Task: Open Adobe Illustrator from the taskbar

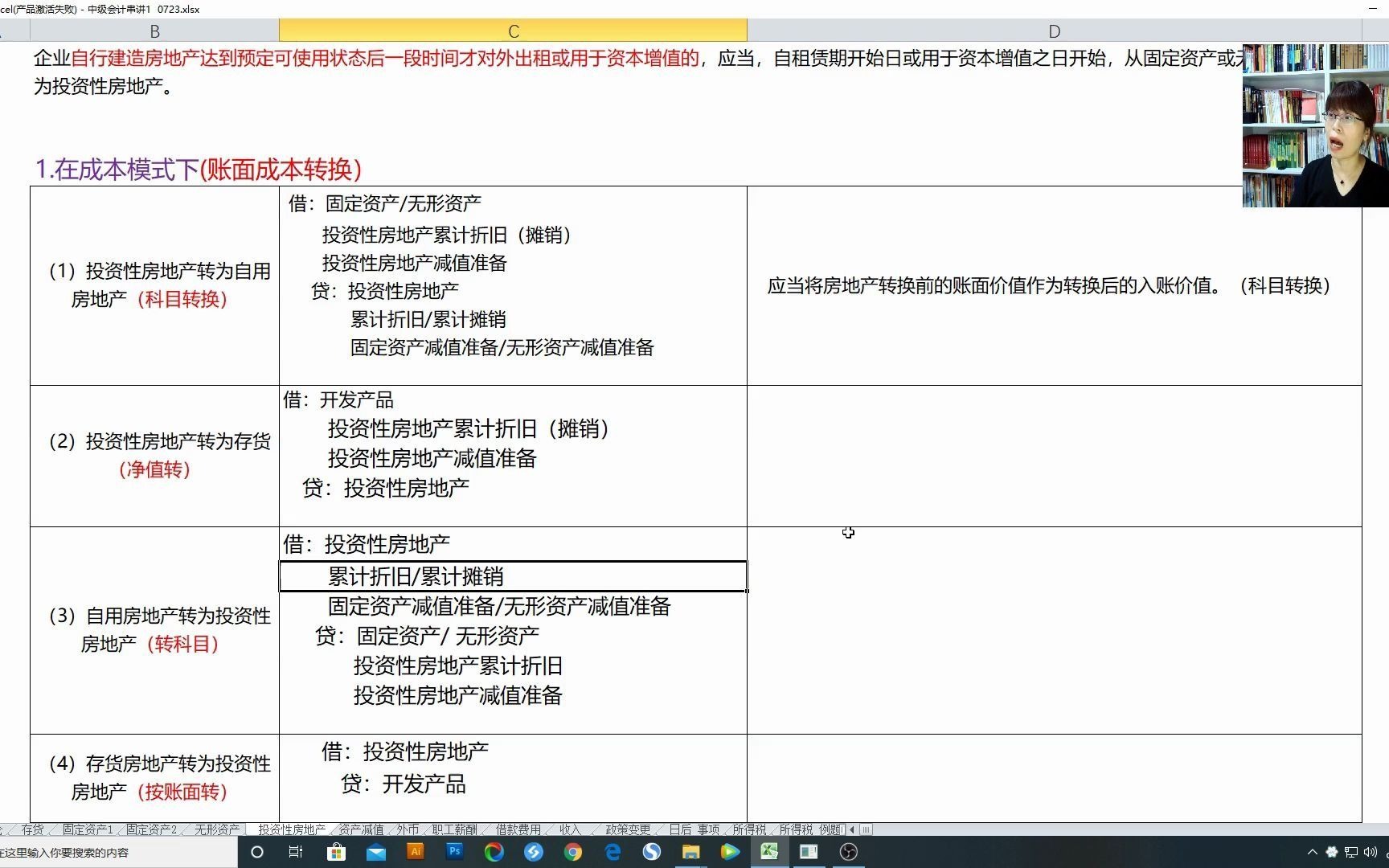Action: tap(416, 852)
